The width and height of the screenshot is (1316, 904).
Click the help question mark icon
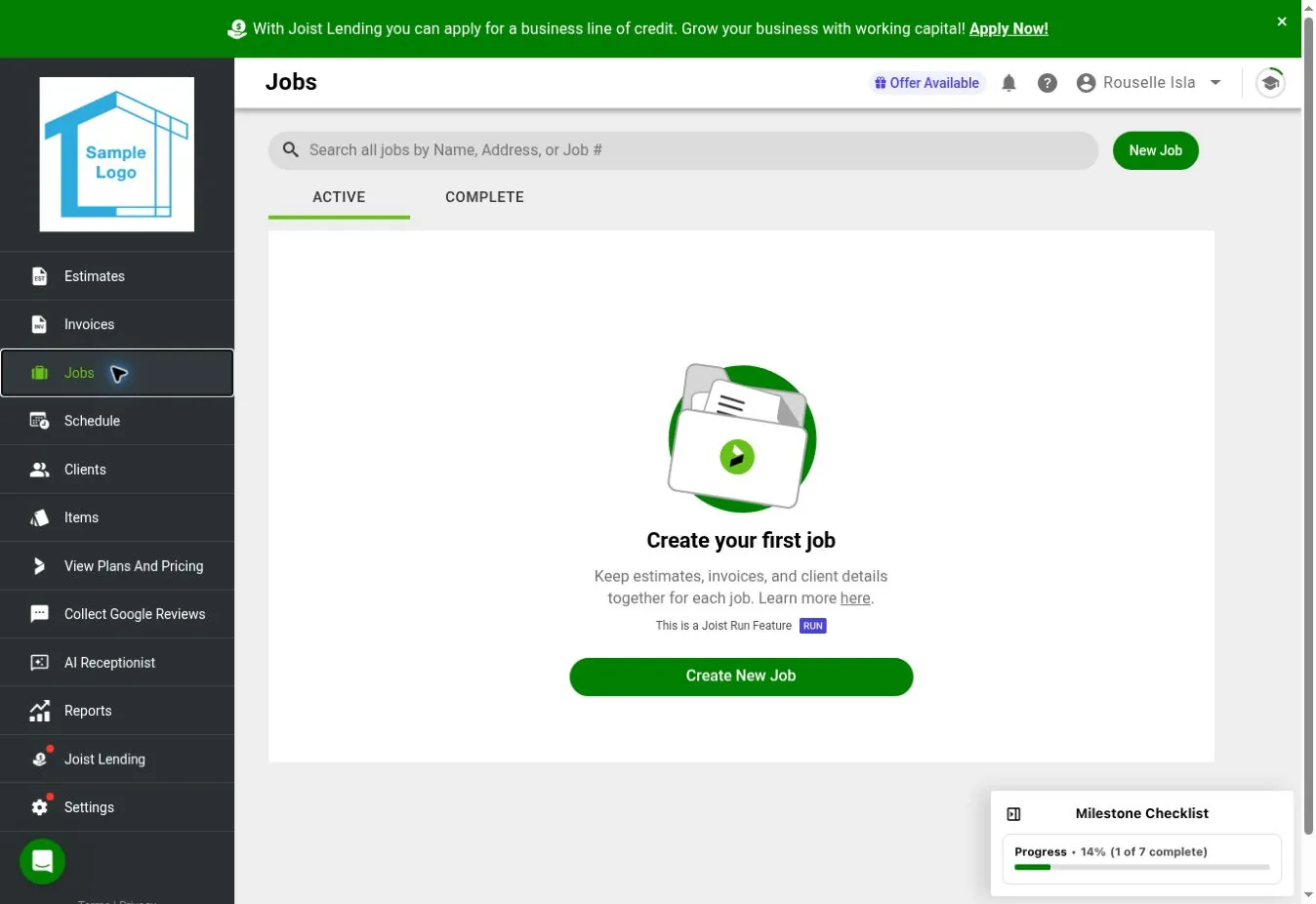[1048, 83]
